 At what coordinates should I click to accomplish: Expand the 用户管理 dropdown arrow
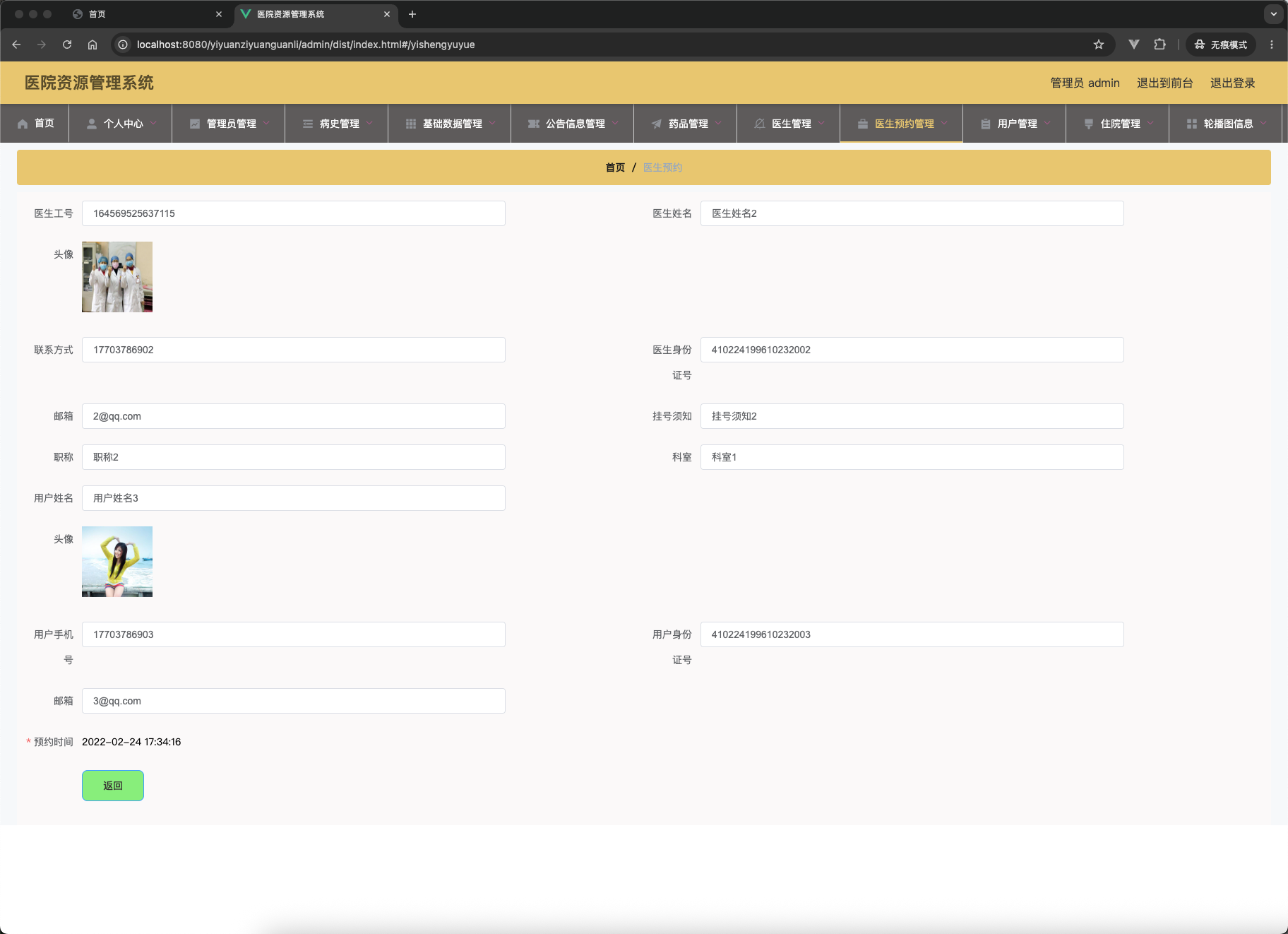point(1047,123)
